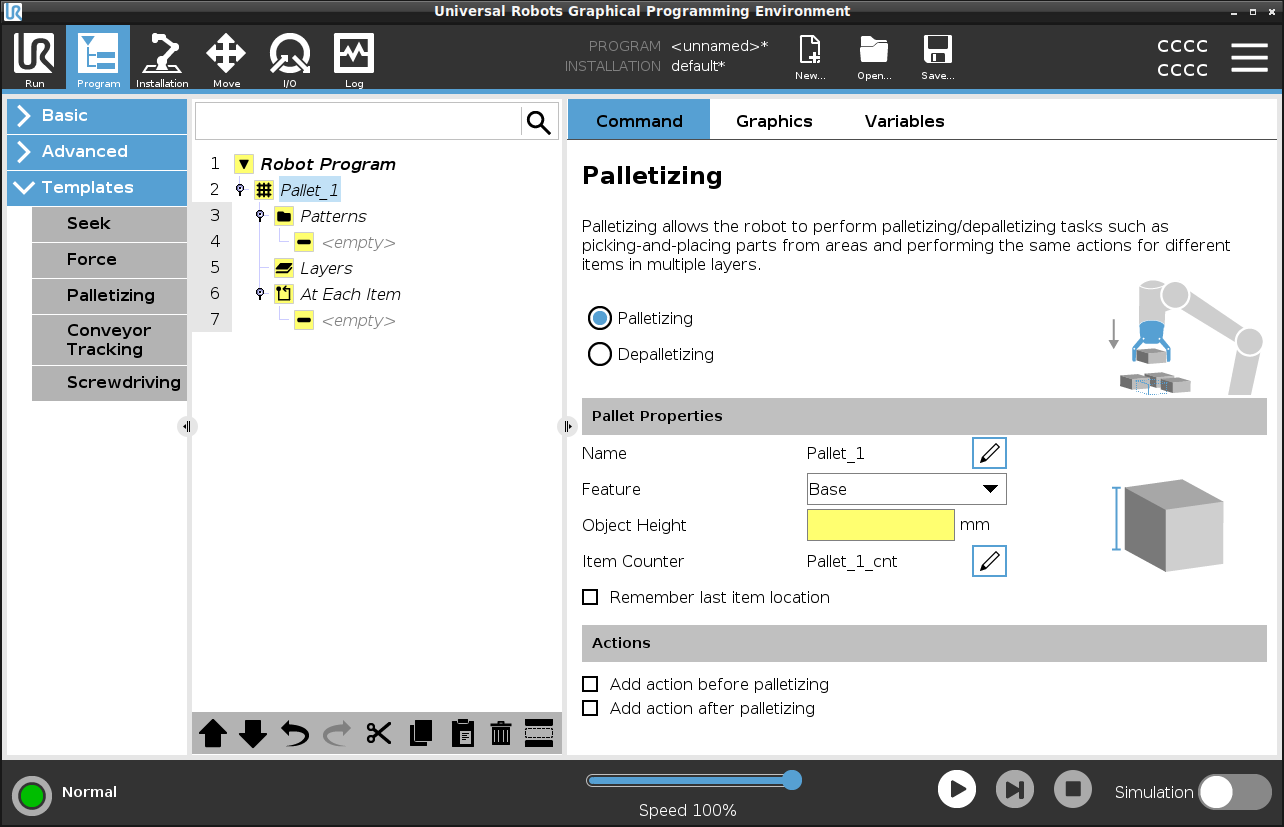Toggle the Simulation switch
Screen dimensions: 1284x827
1234,792
